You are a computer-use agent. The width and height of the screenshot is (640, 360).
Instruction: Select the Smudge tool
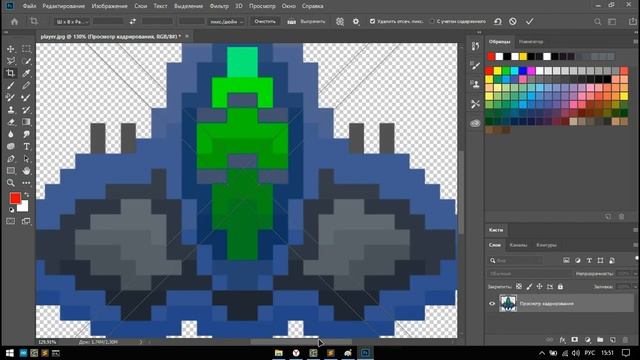26,134
